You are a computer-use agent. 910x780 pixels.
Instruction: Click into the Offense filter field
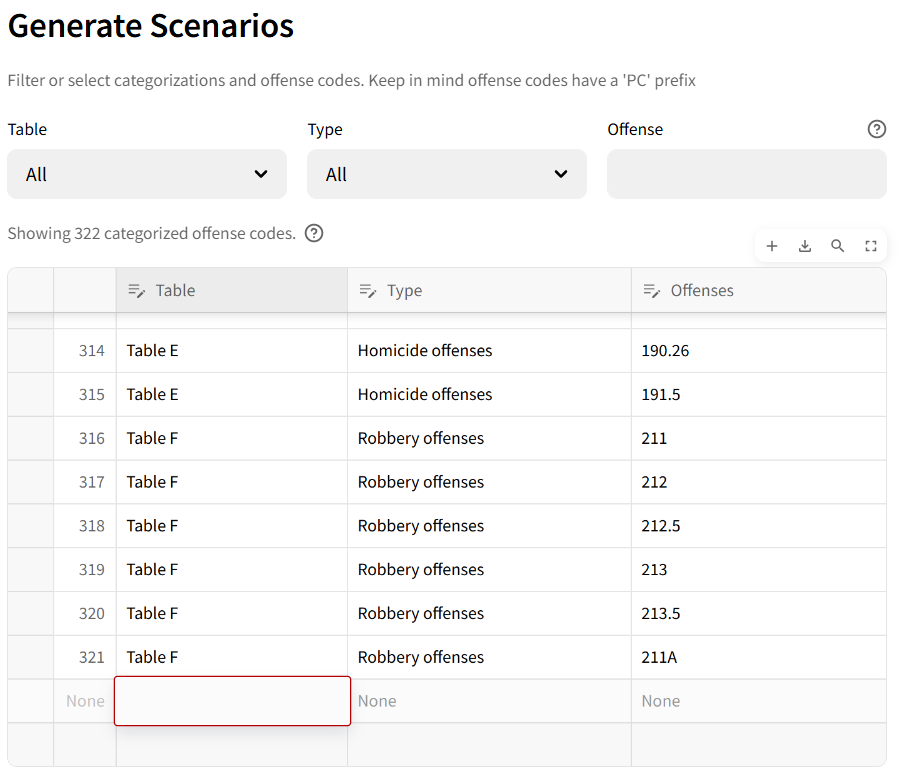[x=746, y=174]
